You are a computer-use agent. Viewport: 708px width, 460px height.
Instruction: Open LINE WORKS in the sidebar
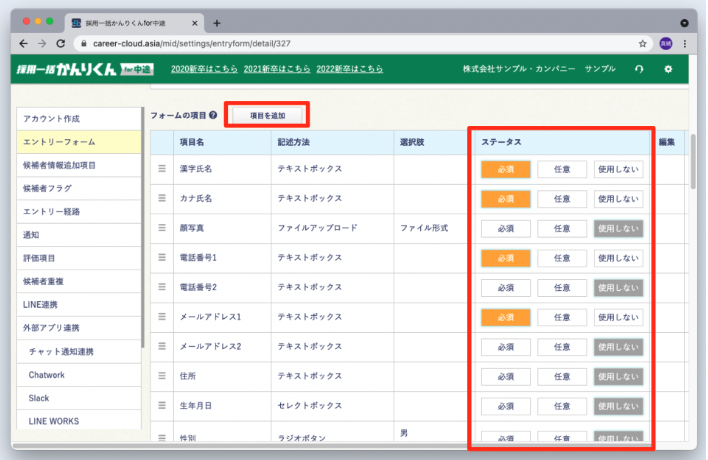[x=79, y=421]
